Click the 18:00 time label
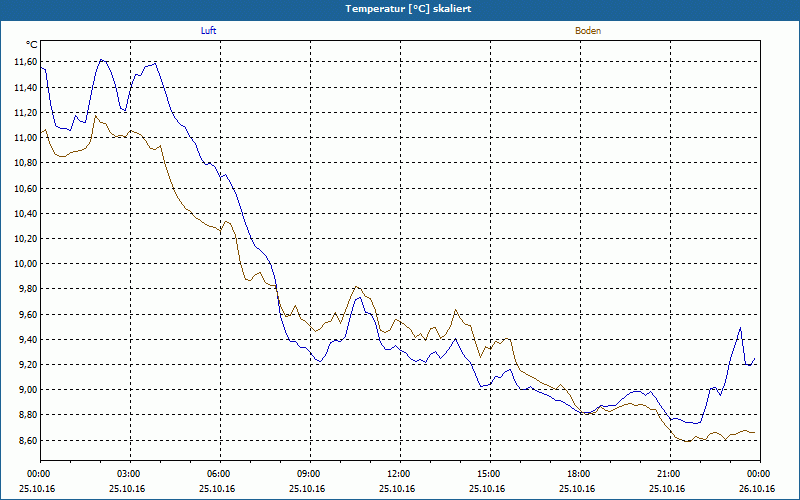 [x=581, y=474]
